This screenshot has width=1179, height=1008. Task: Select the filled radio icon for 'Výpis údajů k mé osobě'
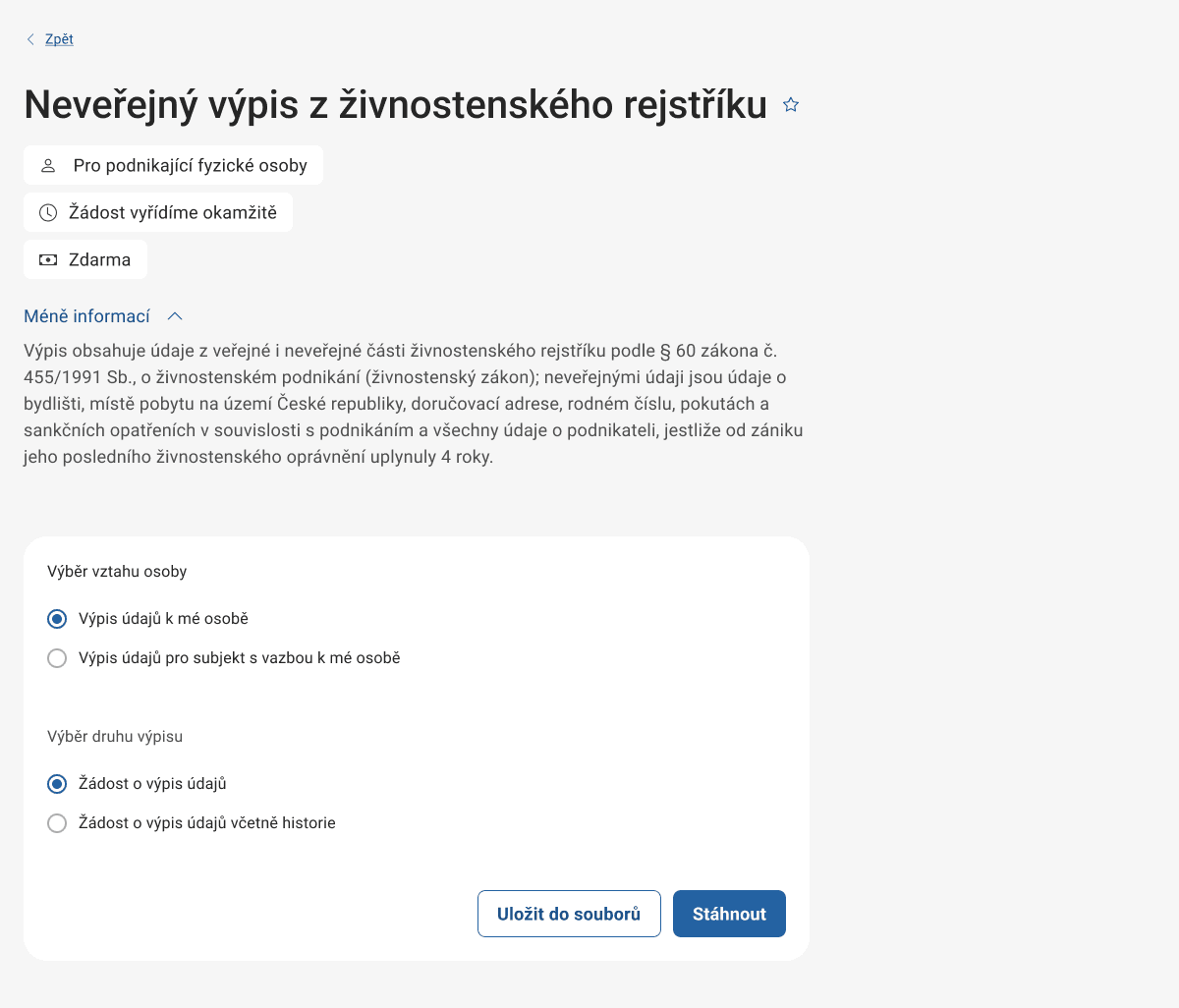click(x=56, y=619)
